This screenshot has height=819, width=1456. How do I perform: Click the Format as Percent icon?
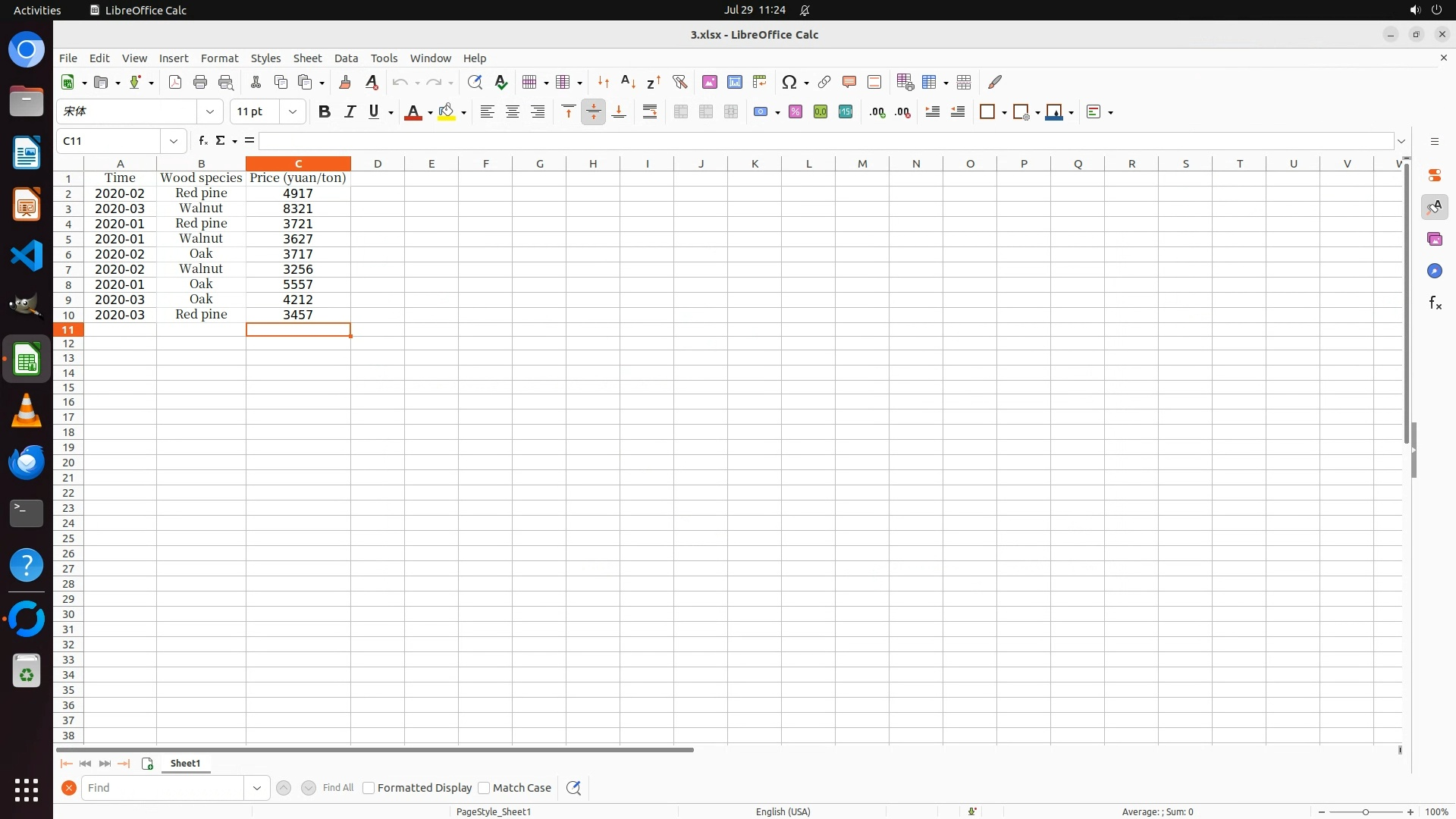[x=795, y=111]
